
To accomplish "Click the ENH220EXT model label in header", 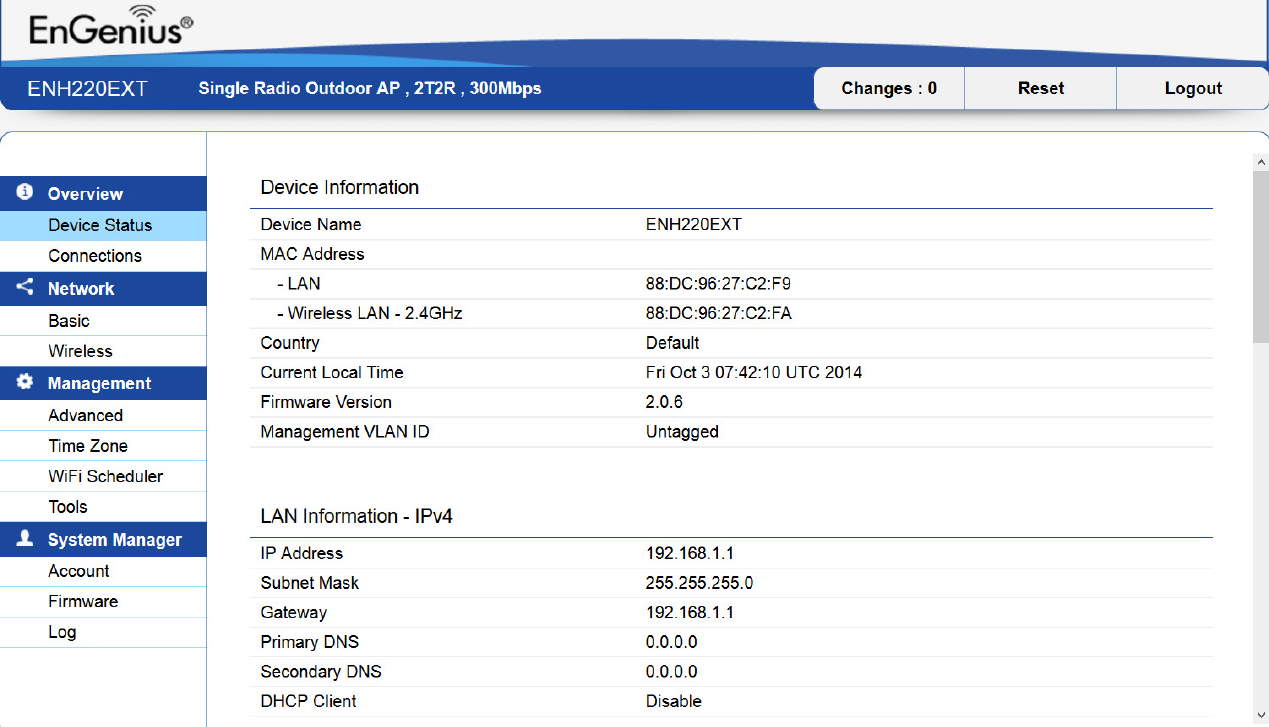I will (x=87, y=89).
